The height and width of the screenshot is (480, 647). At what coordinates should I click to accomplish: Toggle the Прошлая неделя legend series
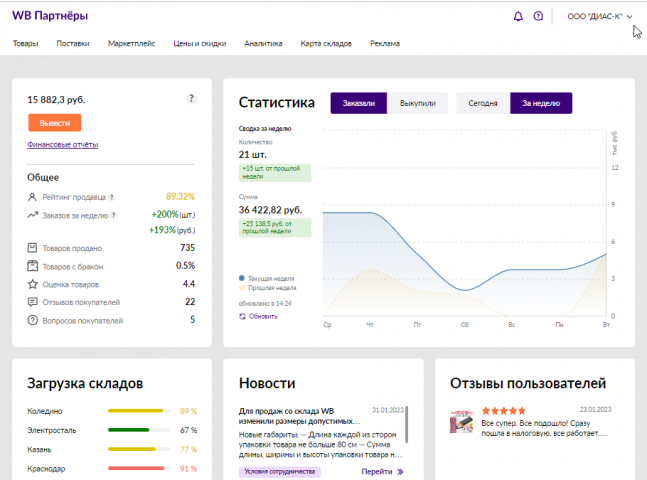tap(267, 288)
